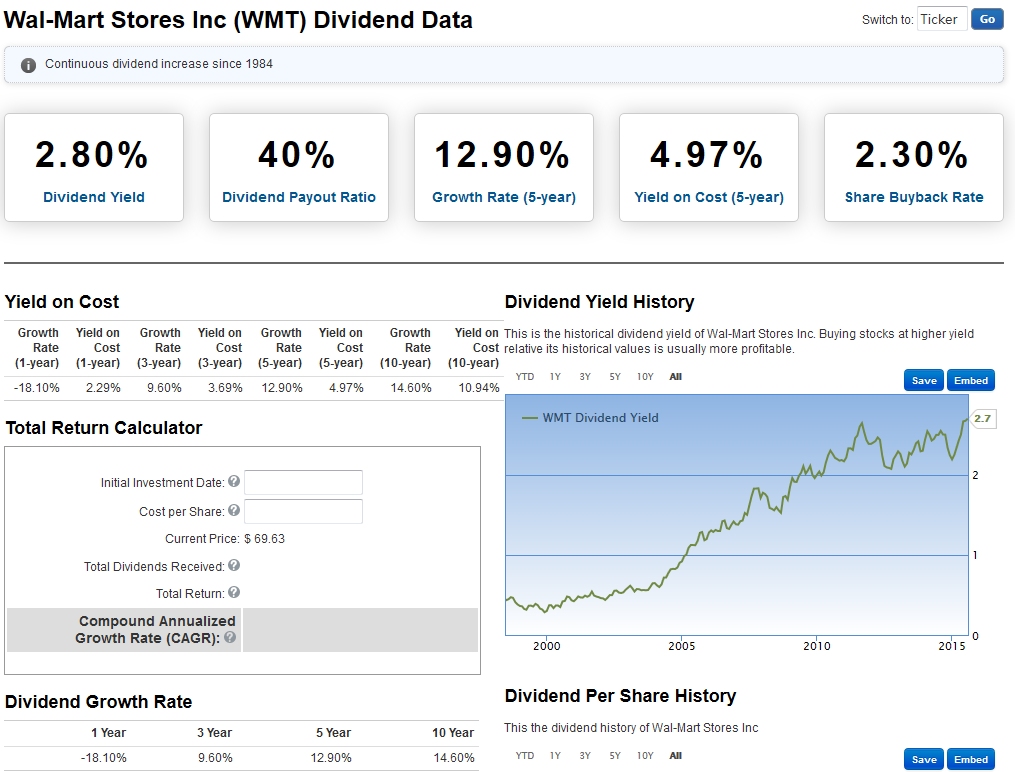Open the Dividend Payout Ratio link
The width and height of the screenshot is (1015, 772).
pos(299,197)
